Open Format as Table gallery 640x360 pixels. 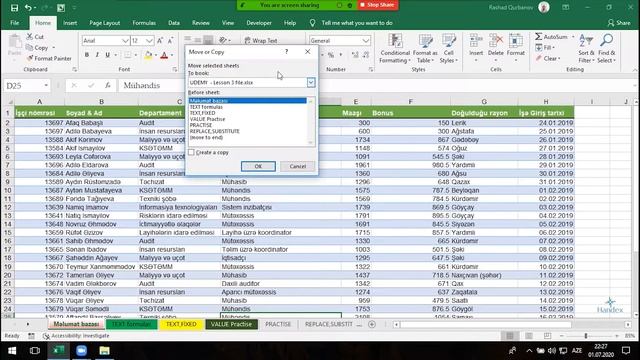(x=425, y=49)
